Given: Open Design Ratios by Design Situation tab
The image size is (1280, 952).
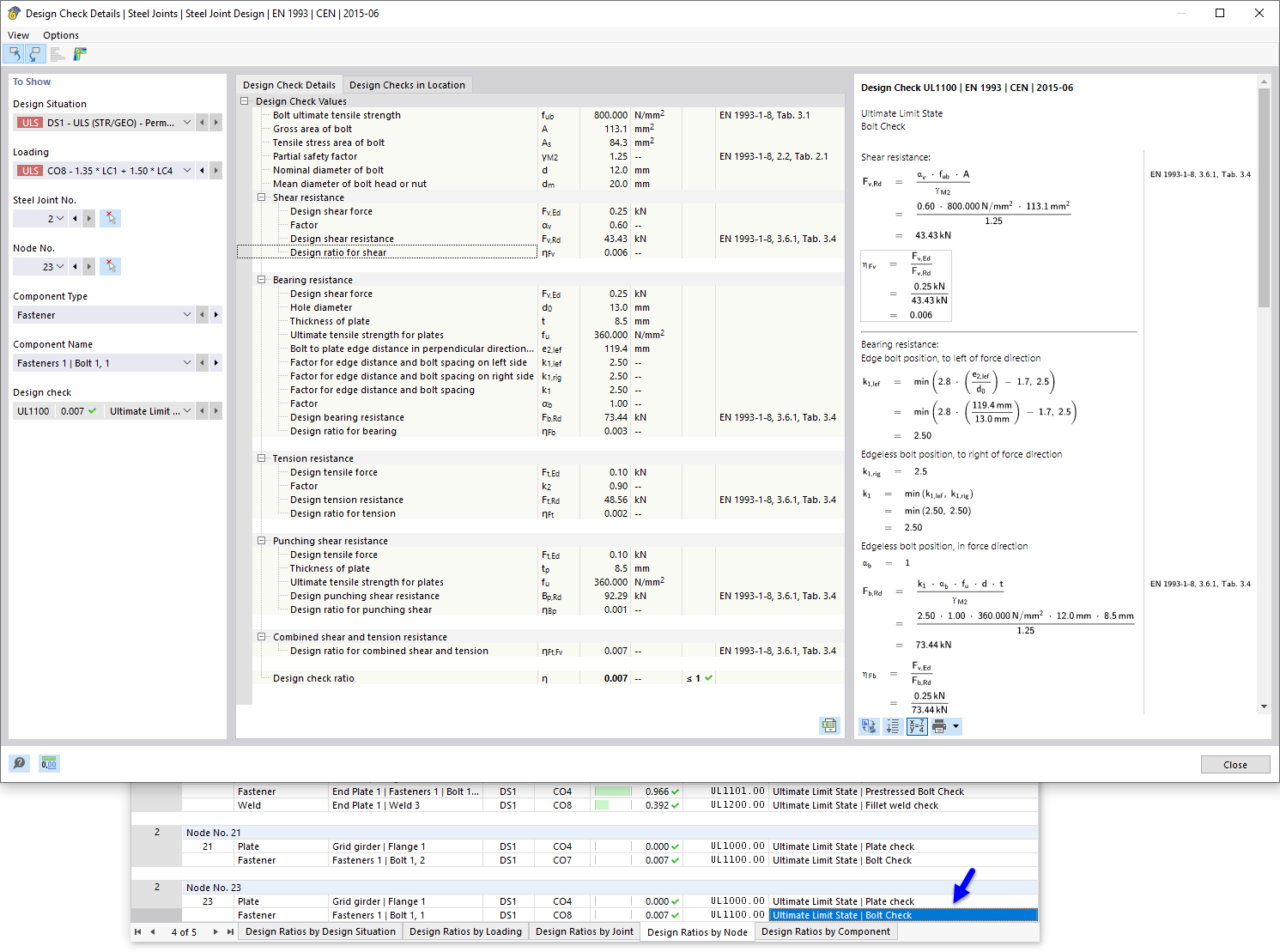Looking at the screenshot, I should (321, 931).
